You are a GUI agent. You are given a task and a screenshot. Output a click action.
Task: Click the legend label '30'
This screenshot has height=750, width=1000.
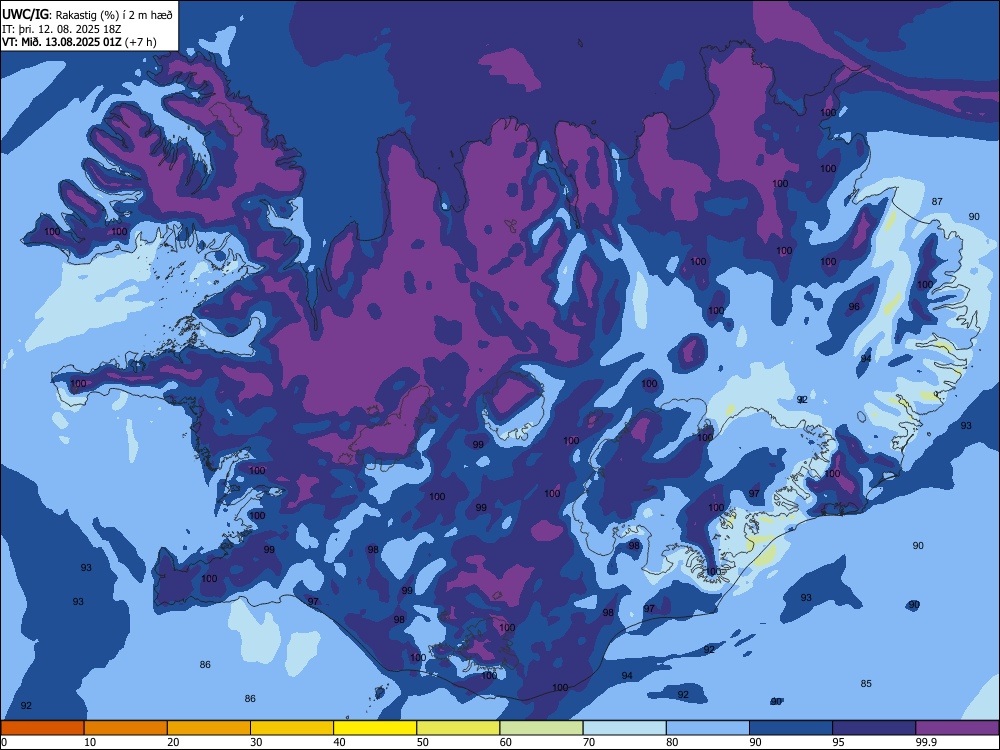click(x=256, y=742)
